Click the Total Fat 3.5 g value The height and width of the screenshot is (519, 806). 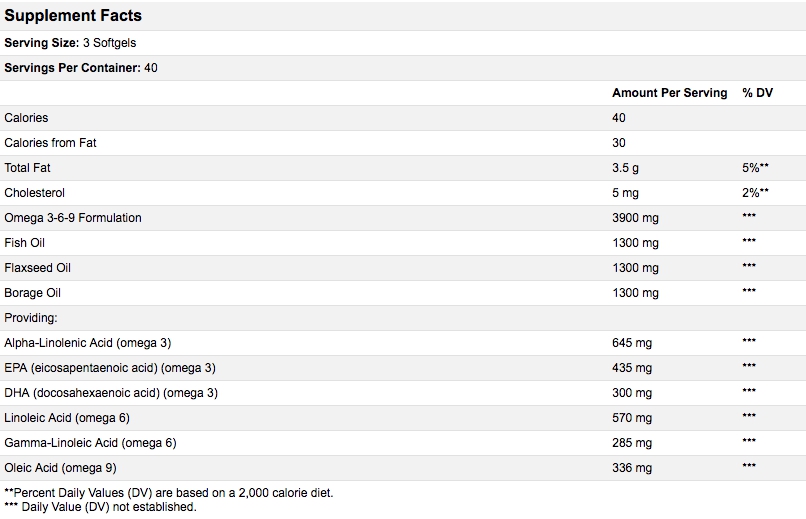(x=625, y=168)
